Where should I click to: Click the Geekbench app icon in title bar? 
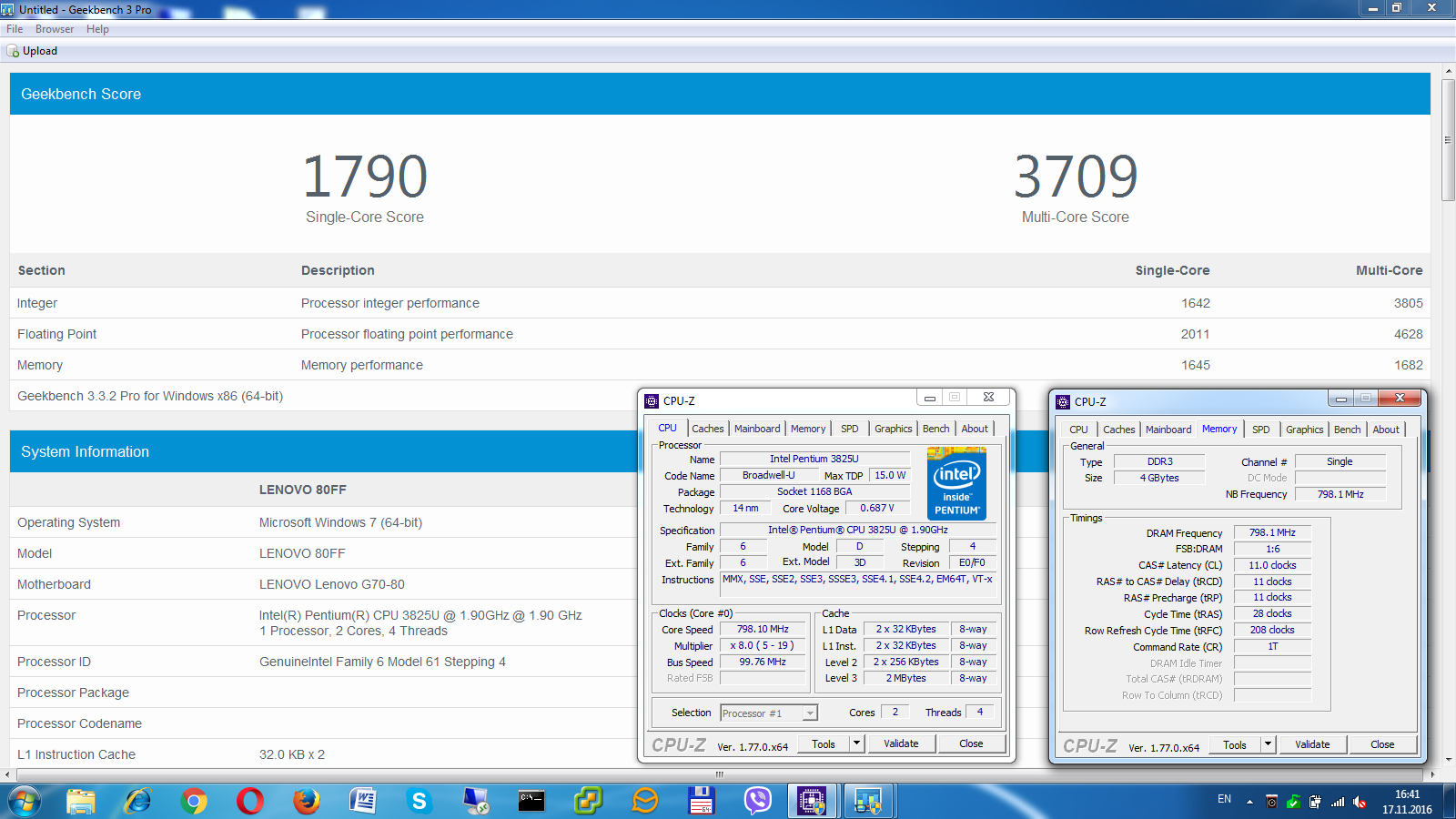pos(8,9)
